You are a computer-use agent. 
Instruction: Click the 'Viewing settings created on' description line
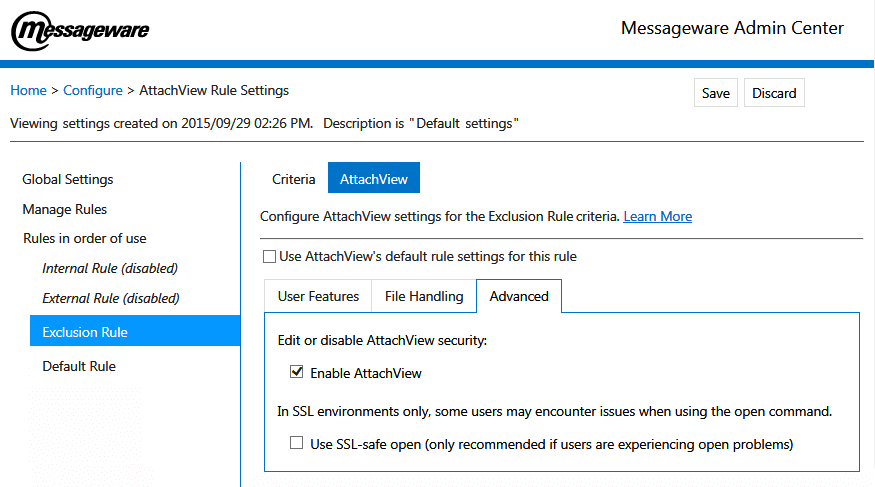(x=265, y=123)
